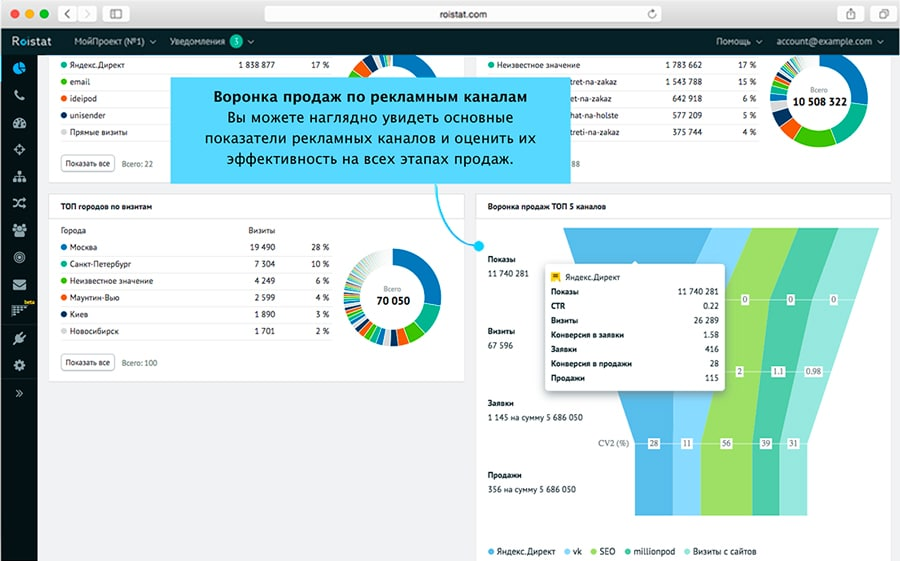The image size is (900, 561).
Task: Select the unisender row in channels list
Action: (115, 115)
